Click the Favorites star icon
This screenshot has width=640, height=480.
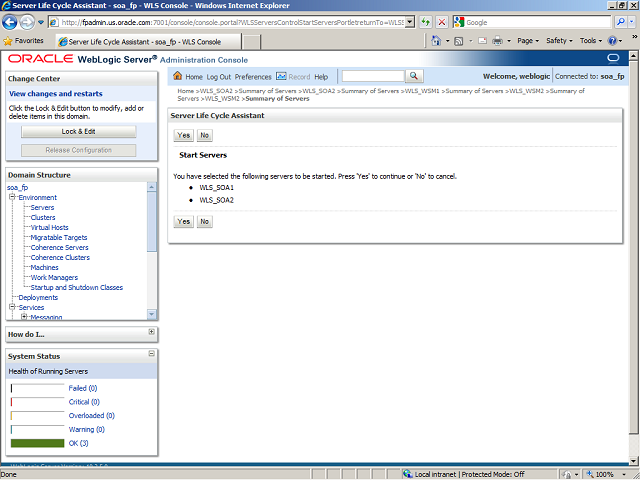point(8,41)
